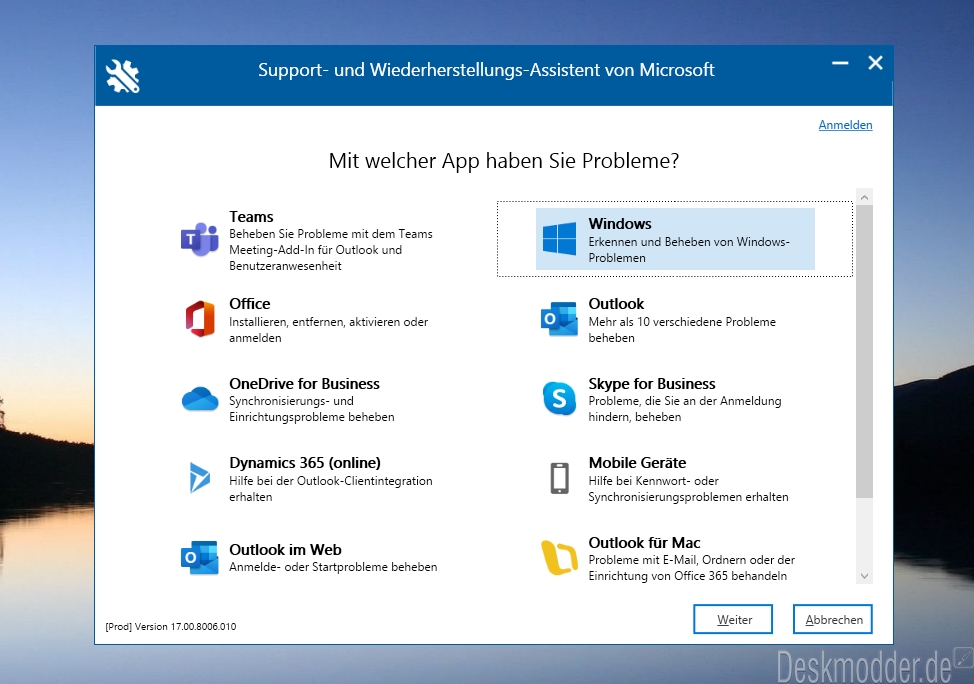
Task: Click the Outlook im Web icon
Action: point(199,557)
